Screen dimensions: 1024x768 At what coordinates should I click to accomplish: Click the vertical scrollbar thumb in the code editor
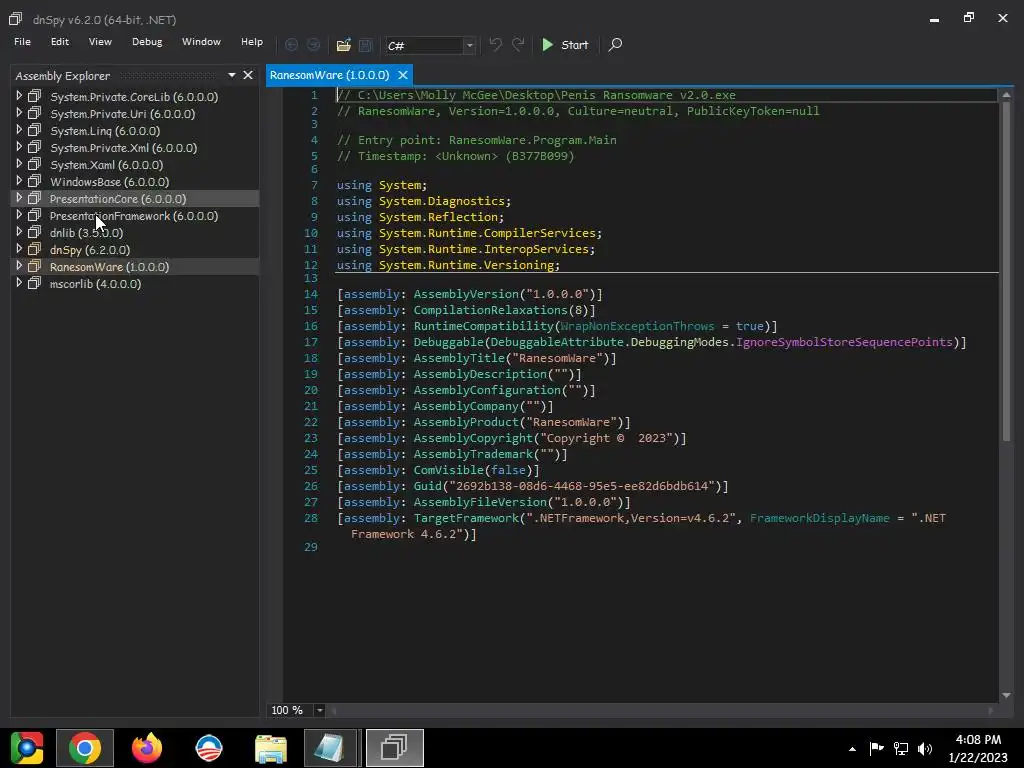[x=1006, y=271]
